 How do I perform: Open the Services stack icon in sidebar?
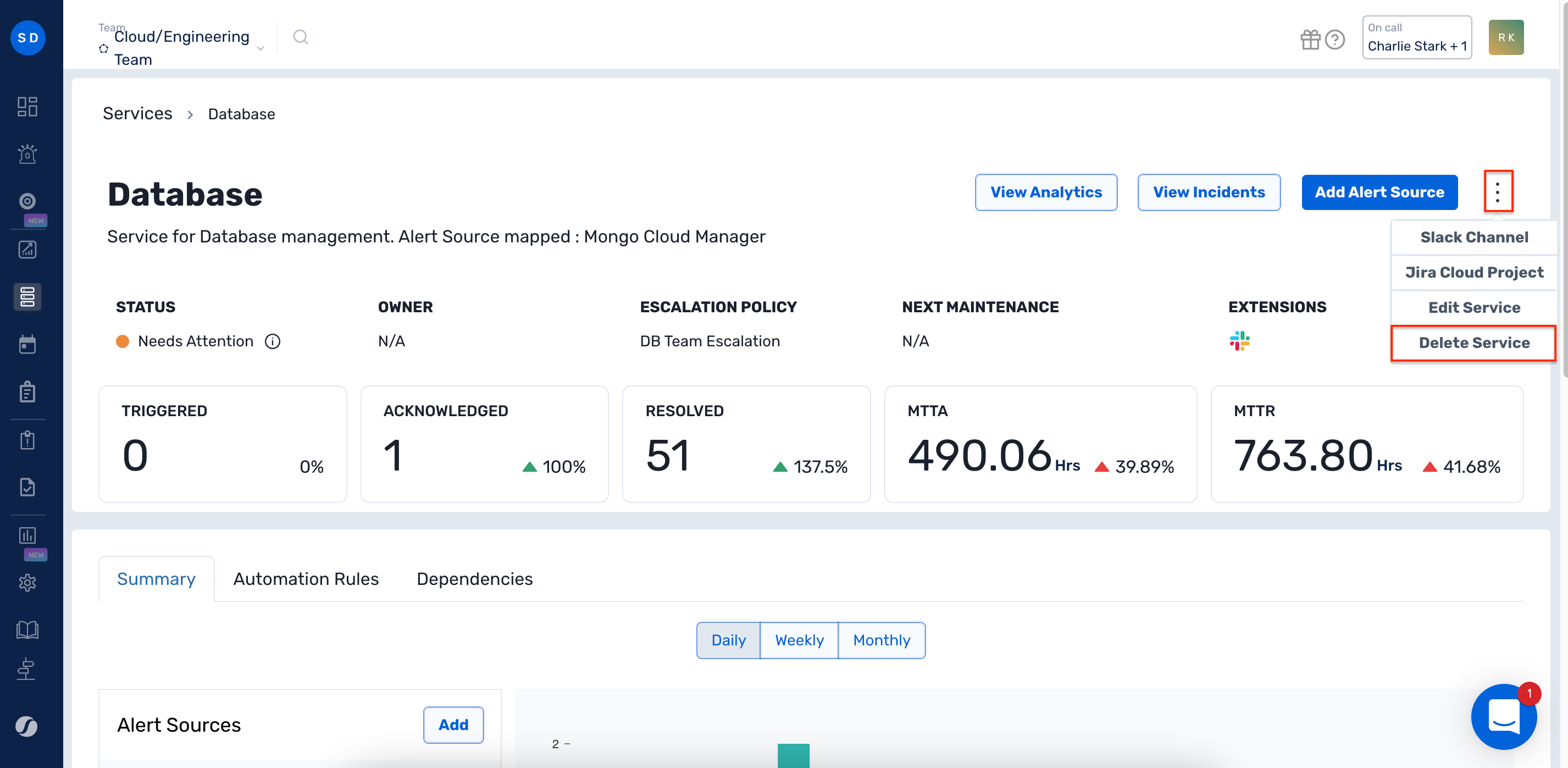click(27, 297)
